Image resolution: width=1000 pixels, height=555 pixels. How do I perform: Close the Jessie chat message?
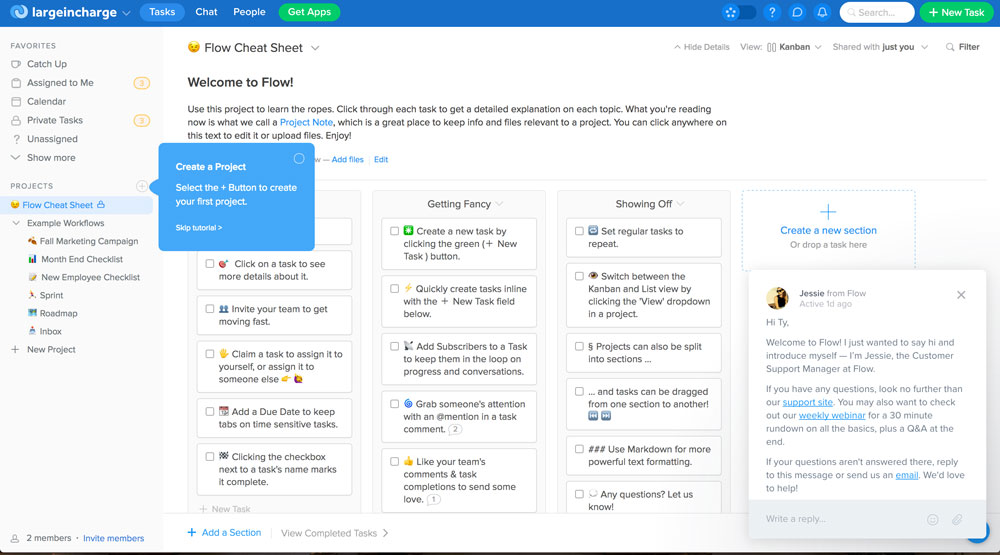click(961, 295)
